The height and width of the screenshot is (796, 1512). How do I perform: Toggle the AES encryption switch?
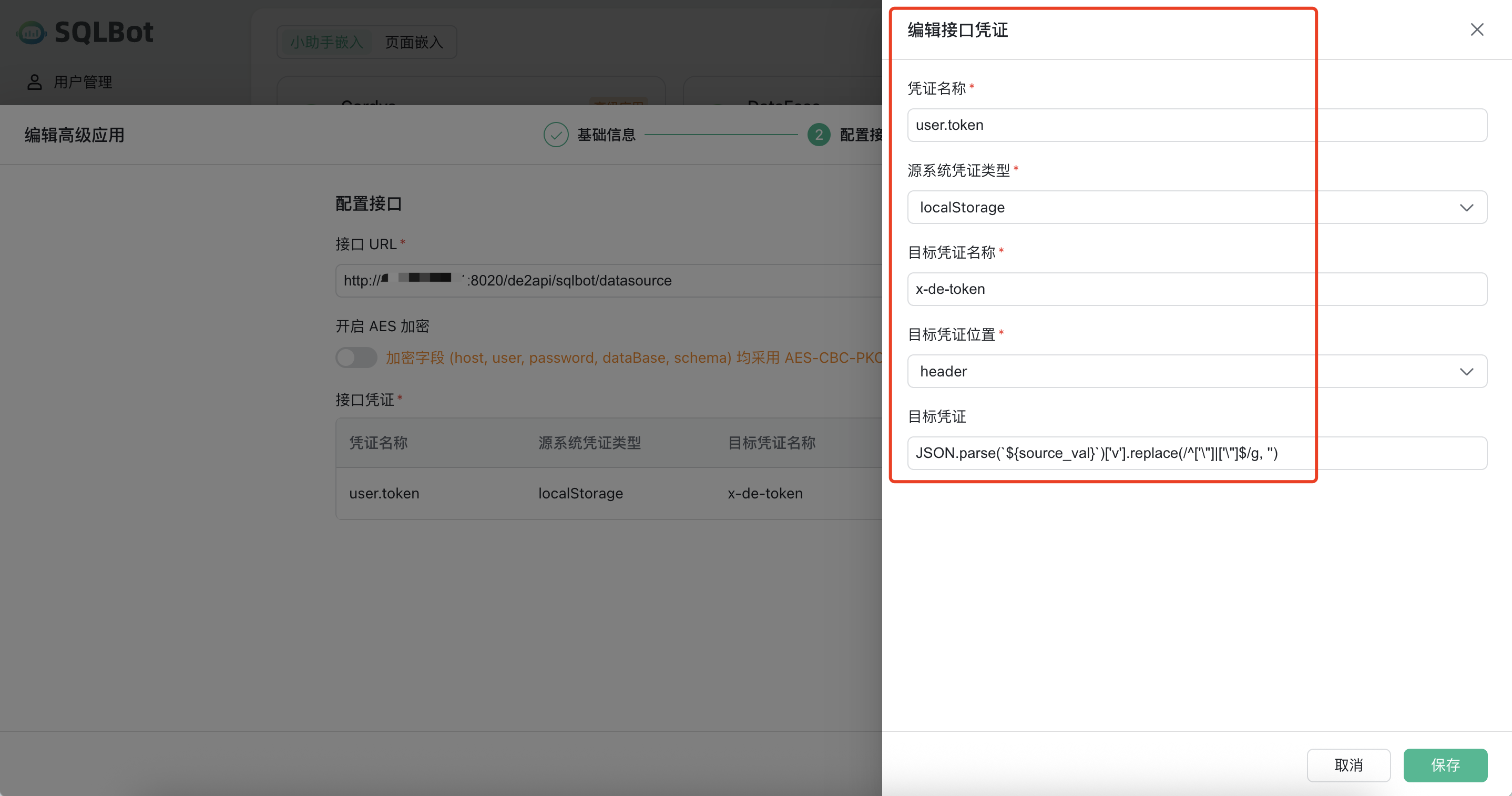pyautogui.click(x=356, y=358)
